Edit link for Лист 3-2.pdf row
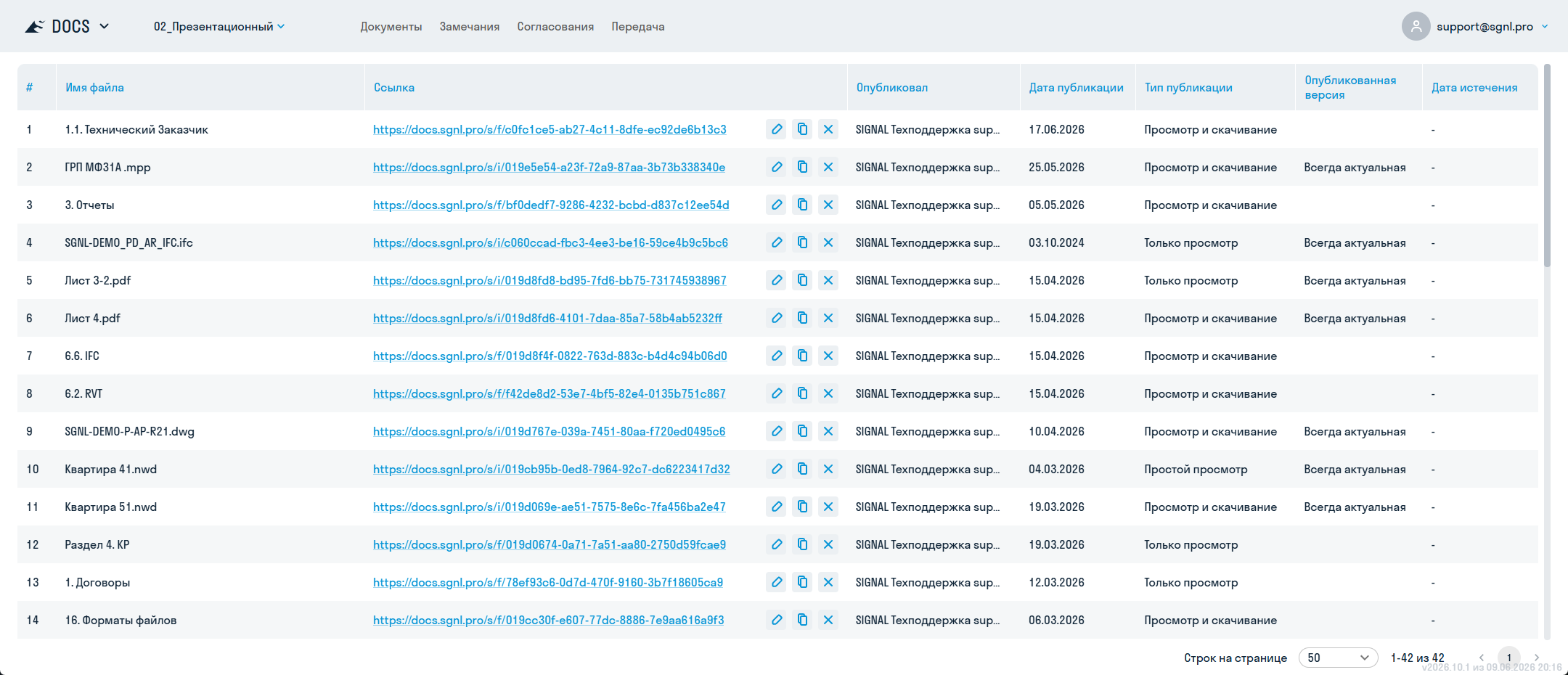 point(776,280)
